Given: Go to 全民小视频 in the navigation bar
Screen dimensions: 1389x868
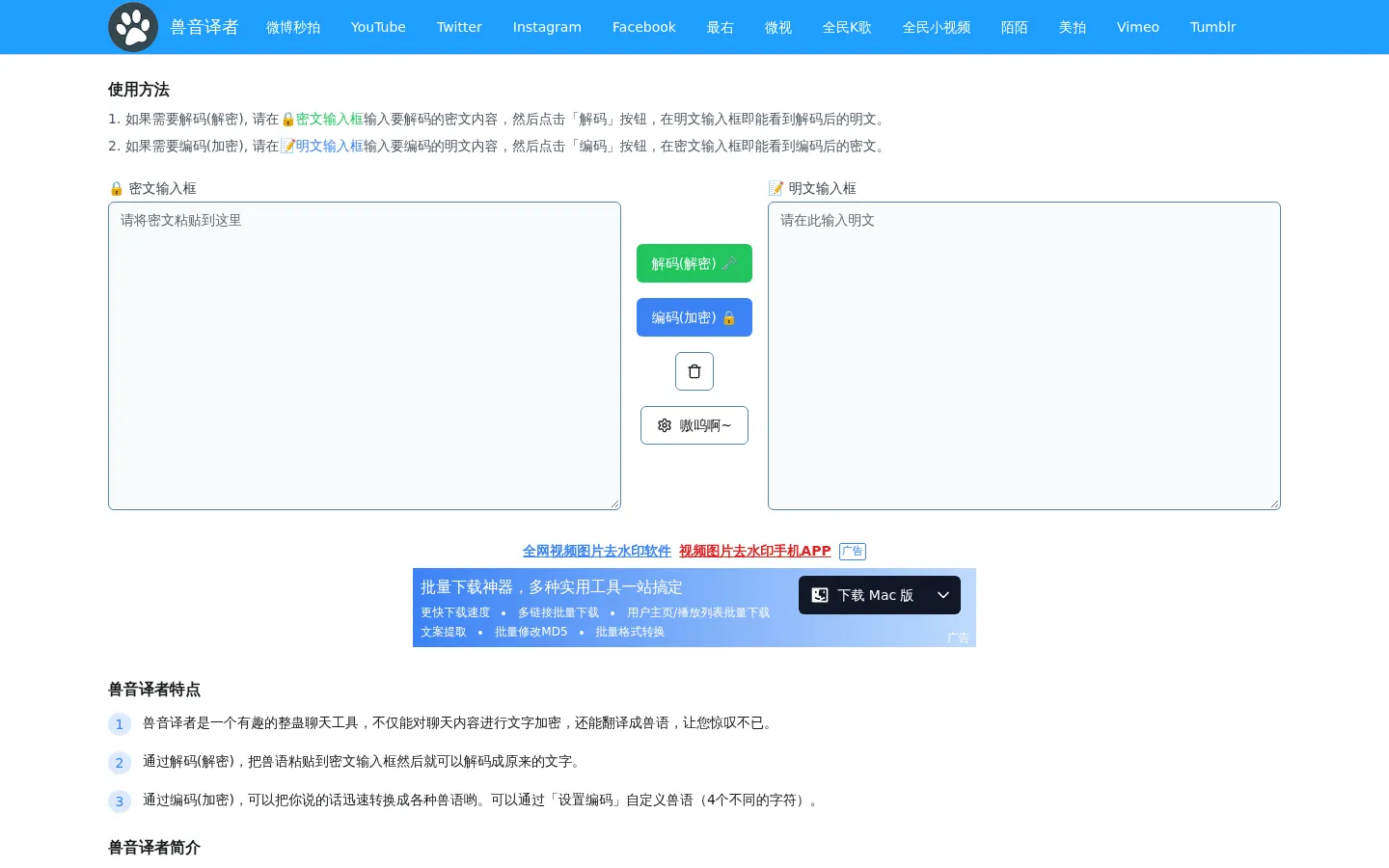Looking at the screenshot, I should (937, 27).
